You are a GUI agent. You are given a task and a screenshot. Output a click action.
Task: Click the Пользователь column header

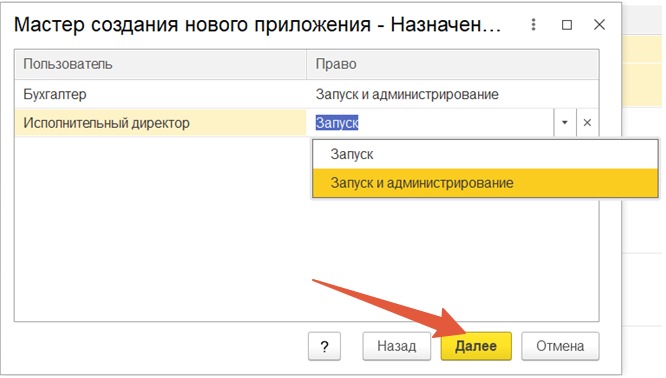161,64
